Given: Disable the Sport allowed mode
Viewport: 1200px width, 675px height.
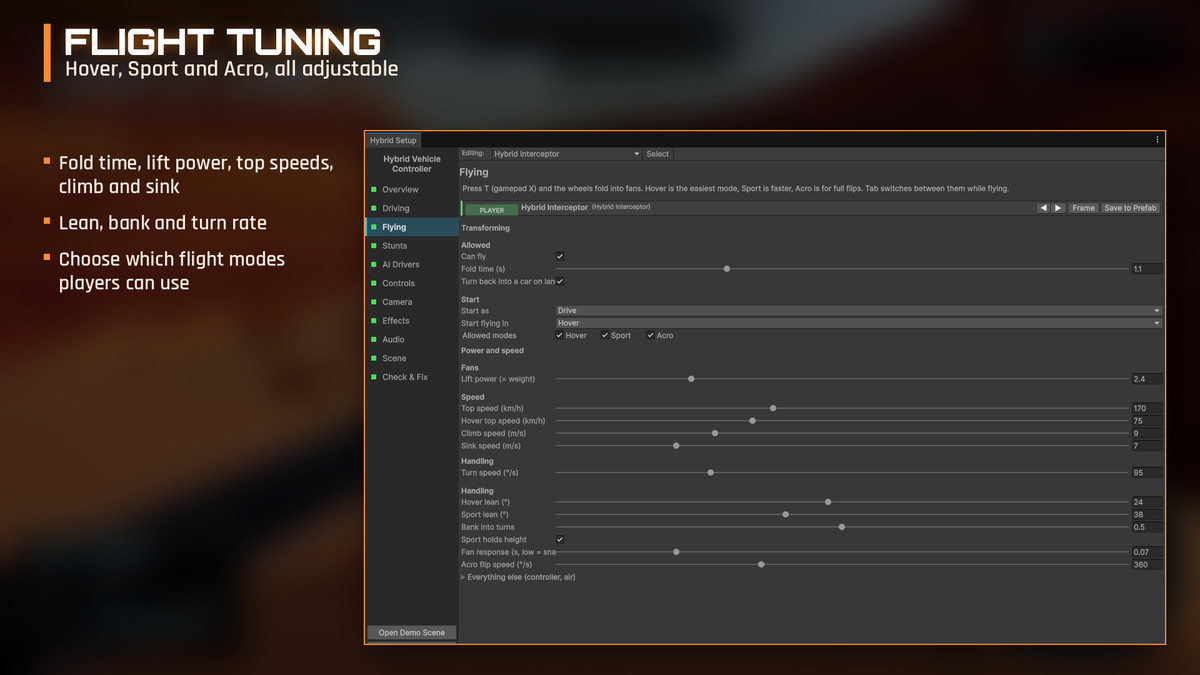Looking at the screenshot, I should click(605, 335).
